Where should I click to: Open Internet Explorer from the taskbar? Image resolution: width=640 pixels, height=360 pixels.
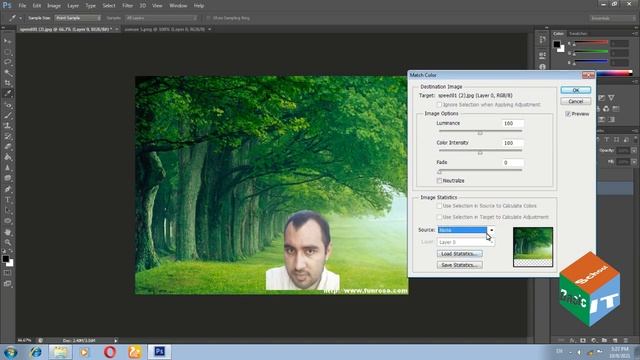coord(36,352)
